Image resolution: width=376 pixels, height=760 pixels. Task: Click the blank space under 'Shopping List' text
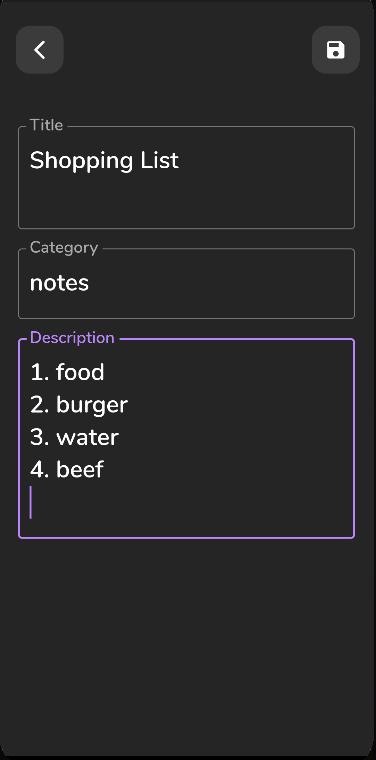click(x=187, y=201)
